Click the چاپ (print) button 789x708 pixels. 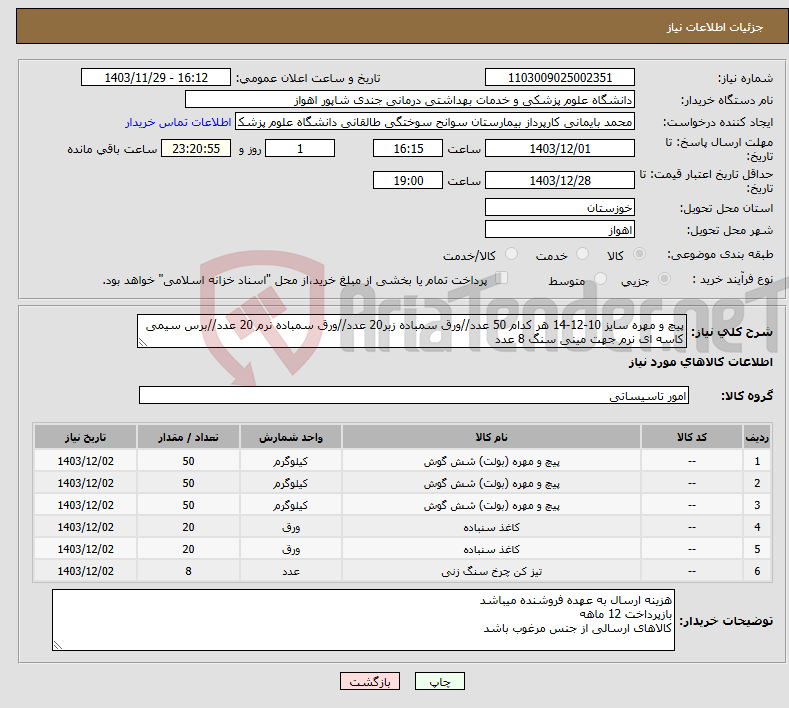click(x=439, y=682)
